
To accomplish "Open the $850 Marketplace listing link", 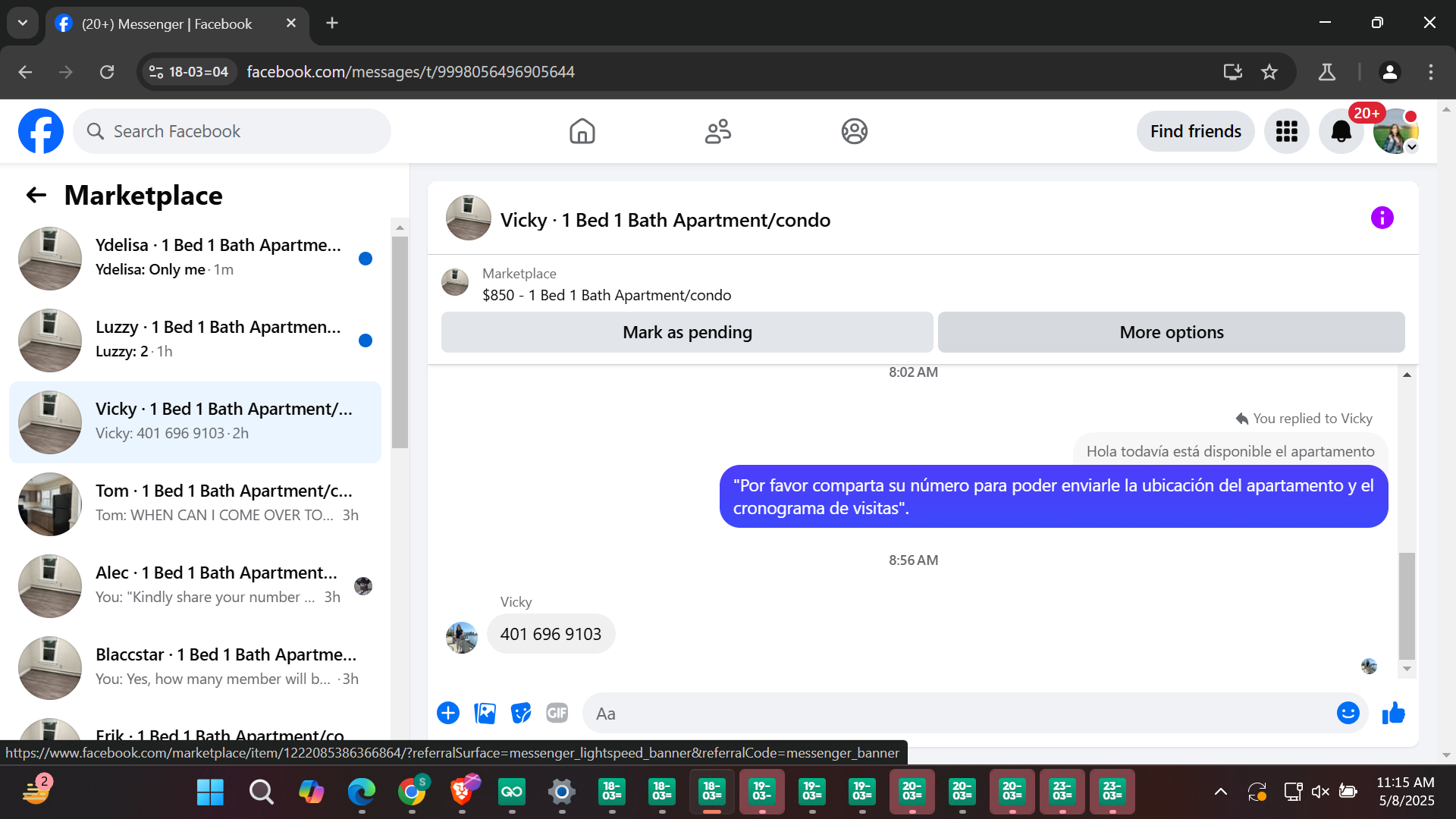I will [x=607, y=295].
